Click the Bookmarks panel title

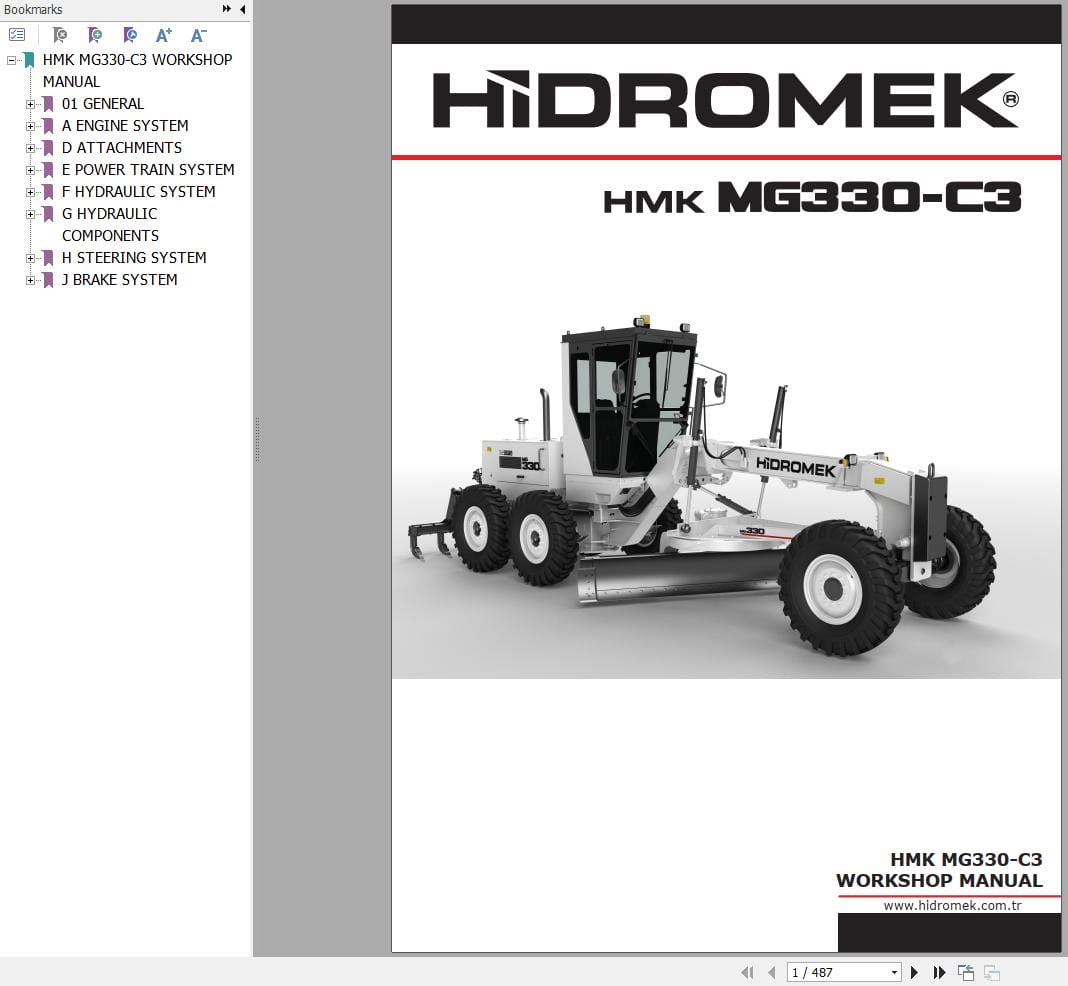[33, 9]
